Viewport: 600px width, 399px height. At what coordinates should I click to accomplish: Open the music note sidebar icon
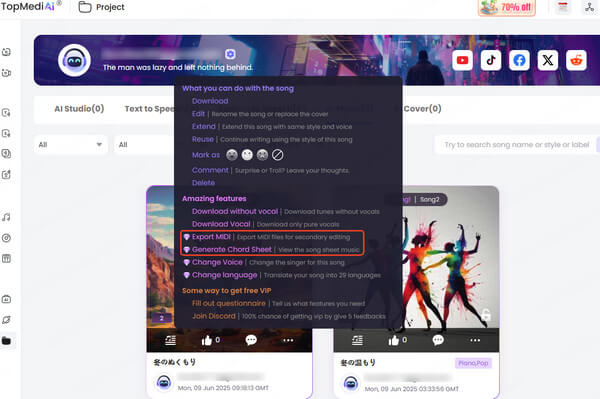click(x=6, y=217)
